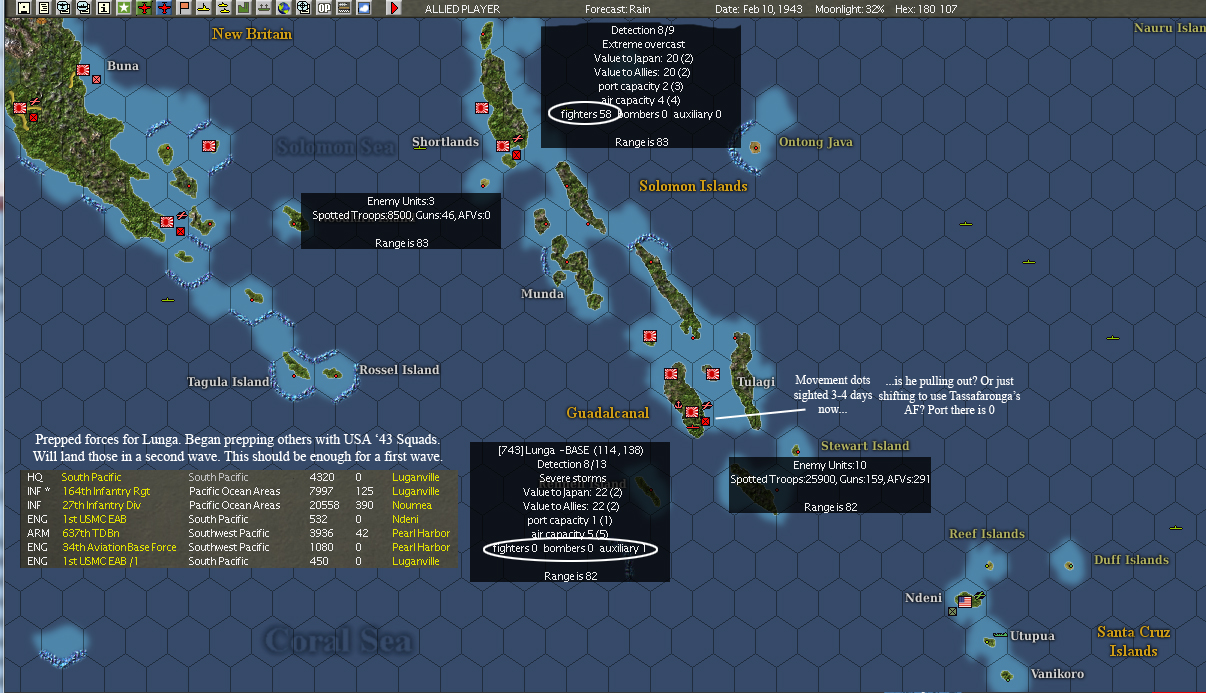Viewport: 1206px width, 693px height.
Task: Select the US base flag at Ndeni
Action: [x=965, y=601]
